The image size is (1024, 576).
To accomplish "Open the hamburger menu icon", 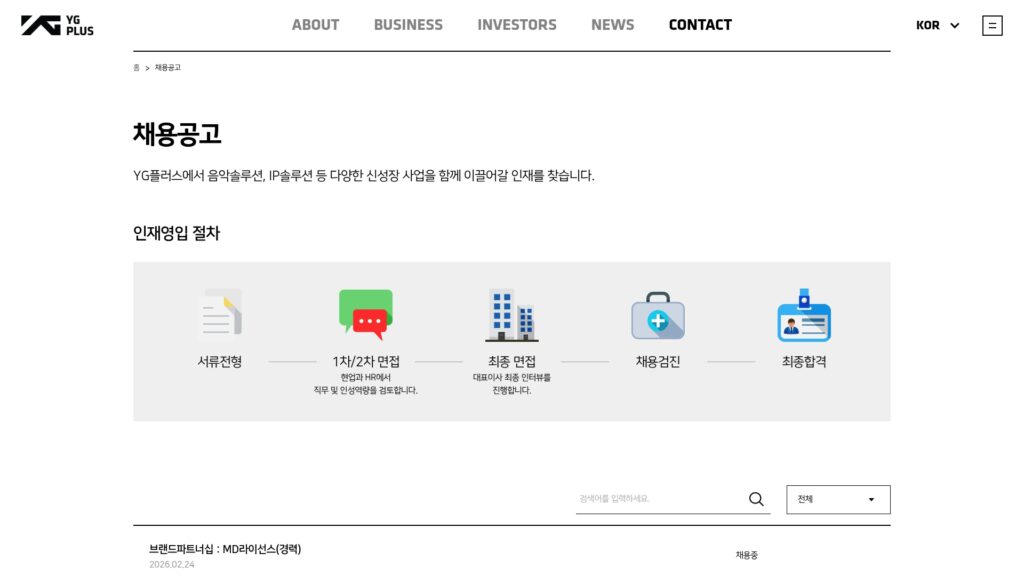I will 990,24.
